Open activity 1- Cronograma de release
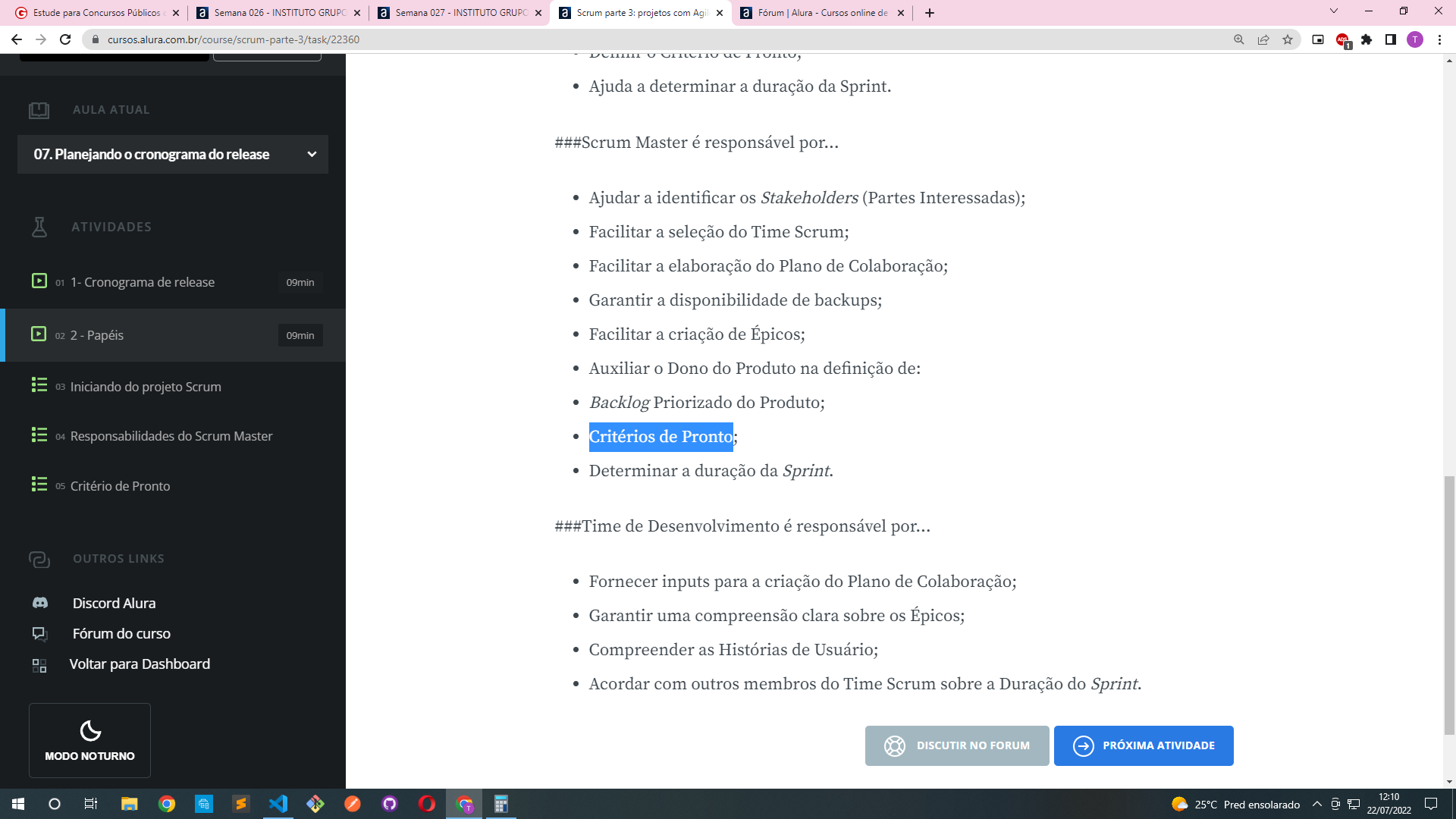The height and width of the screenshot is (819, 1456). click(x=173, y=282)
